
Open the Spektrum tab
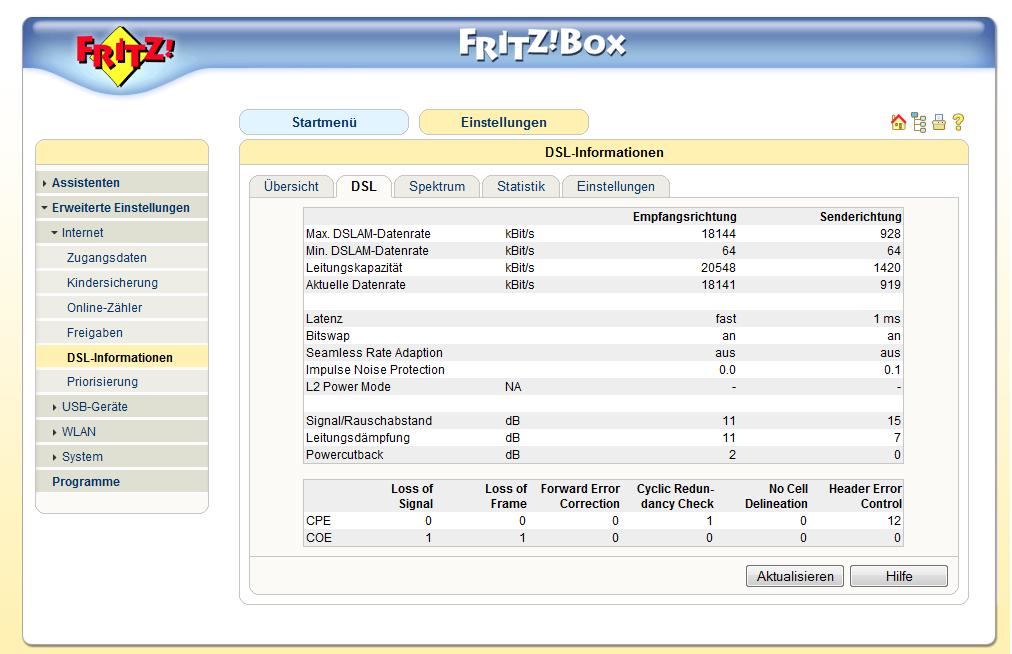(x=437, y=187)
